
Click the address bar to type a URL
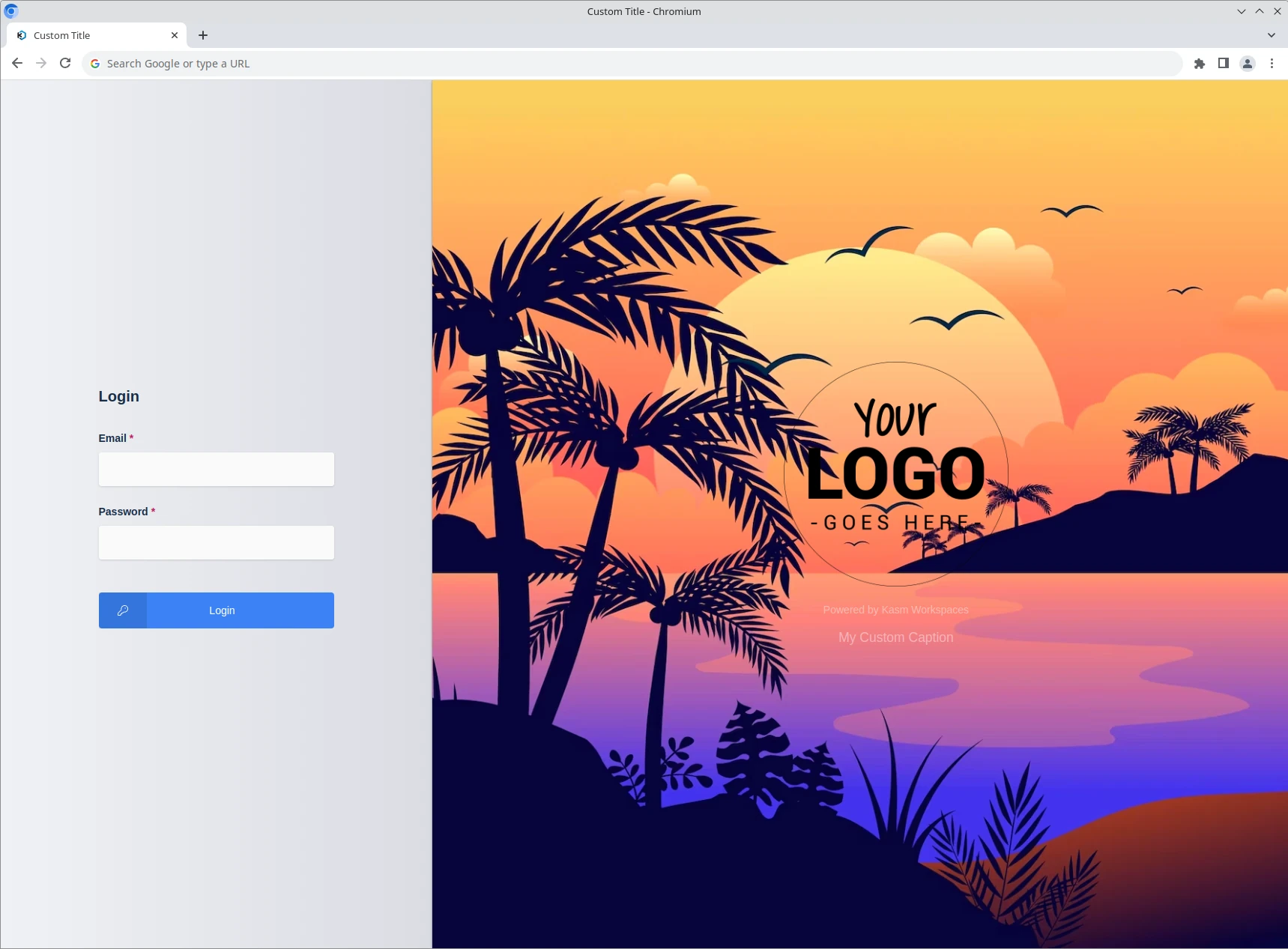[x=375, y=63]
